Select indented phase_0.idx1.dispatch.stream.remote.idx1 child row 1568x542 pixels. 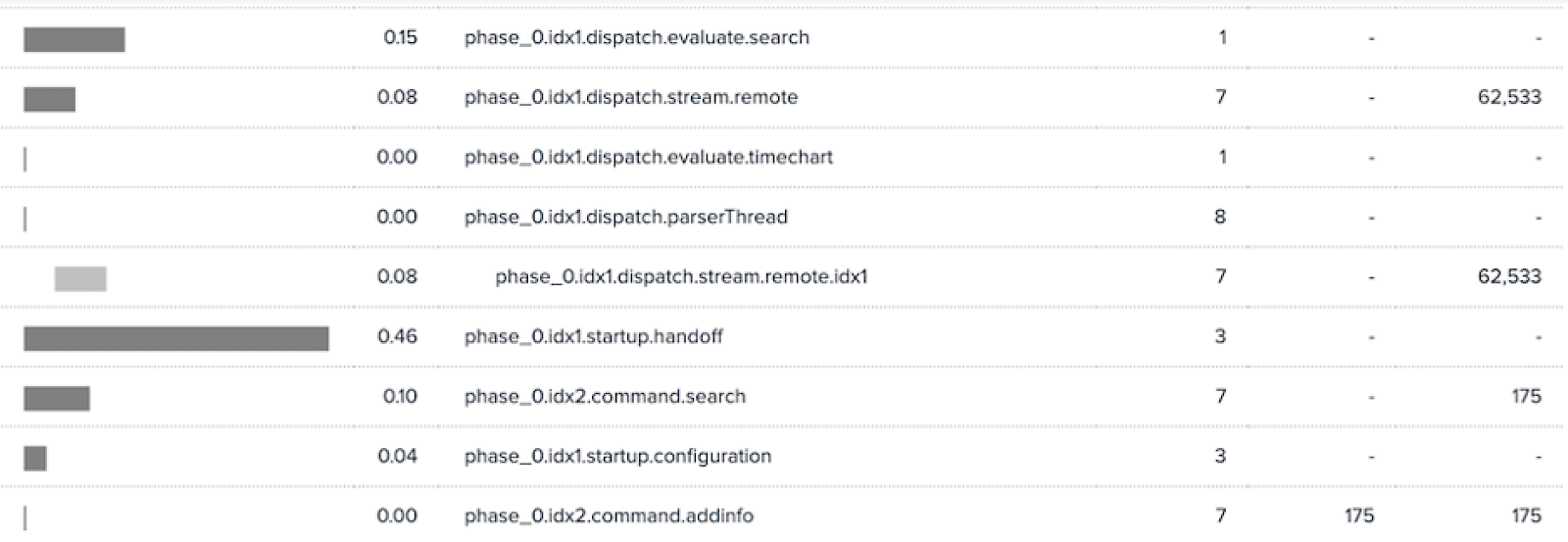point(682,276)
